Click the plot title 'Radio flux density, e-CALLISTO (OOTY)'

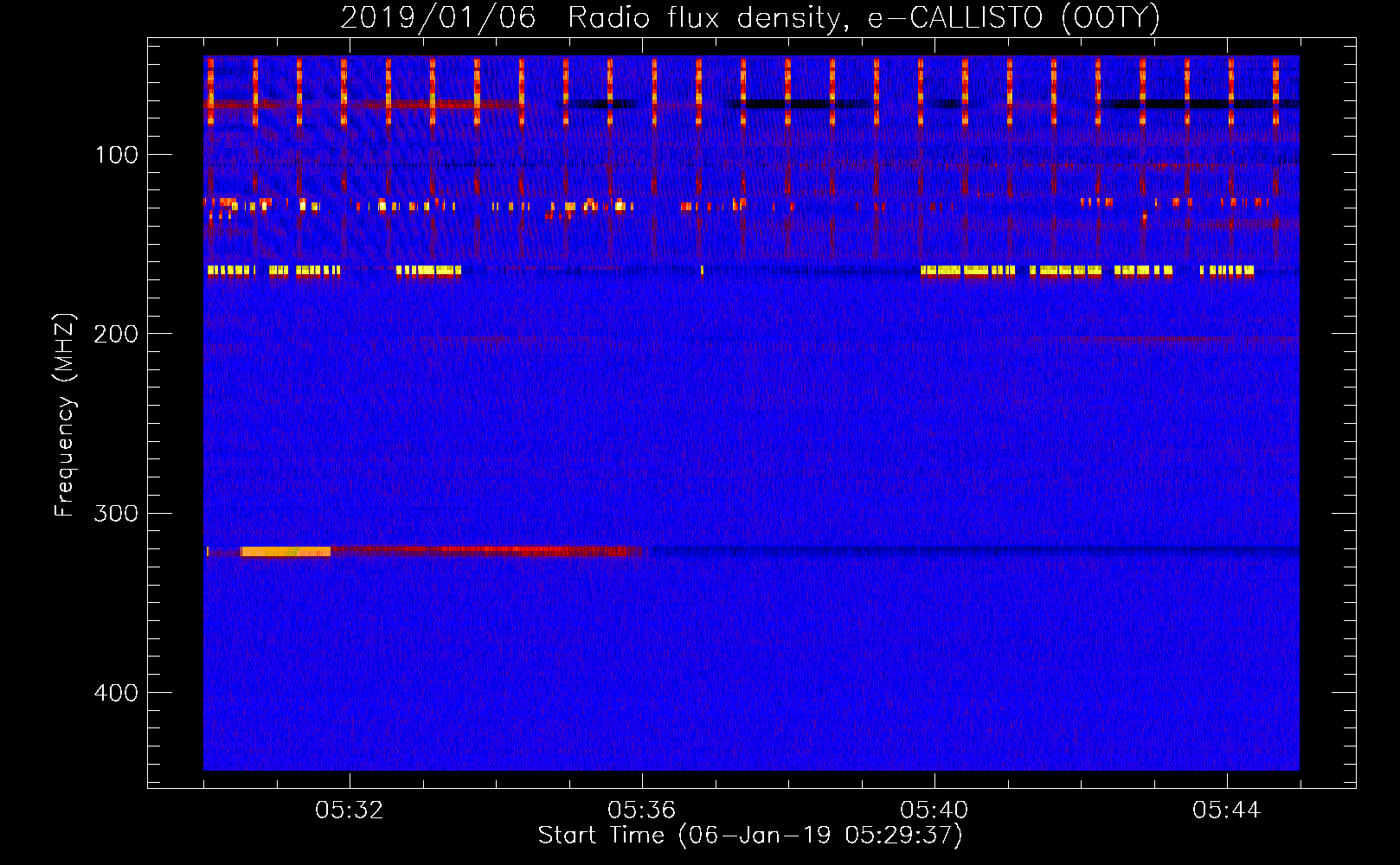[x=864, y=17]
